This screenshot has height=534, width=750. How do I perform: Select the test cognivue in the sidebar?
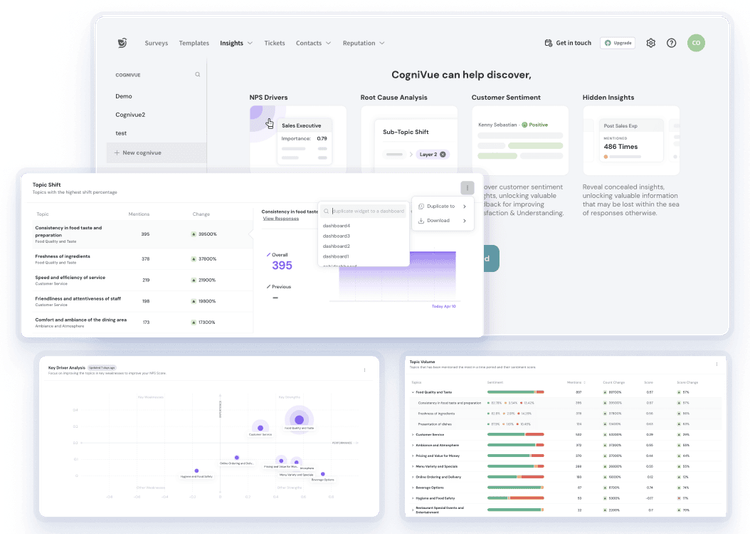click(121, 134)
